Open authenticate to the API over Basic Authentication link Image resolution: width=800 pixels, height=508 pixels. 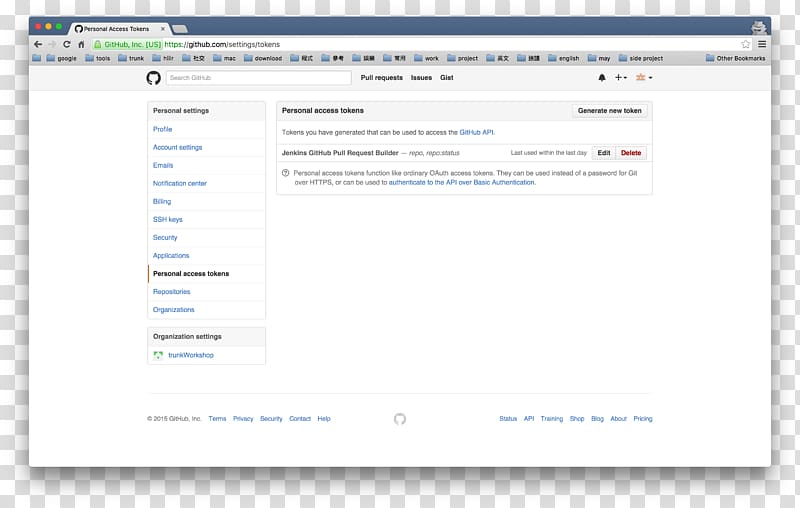click(462, 182)
